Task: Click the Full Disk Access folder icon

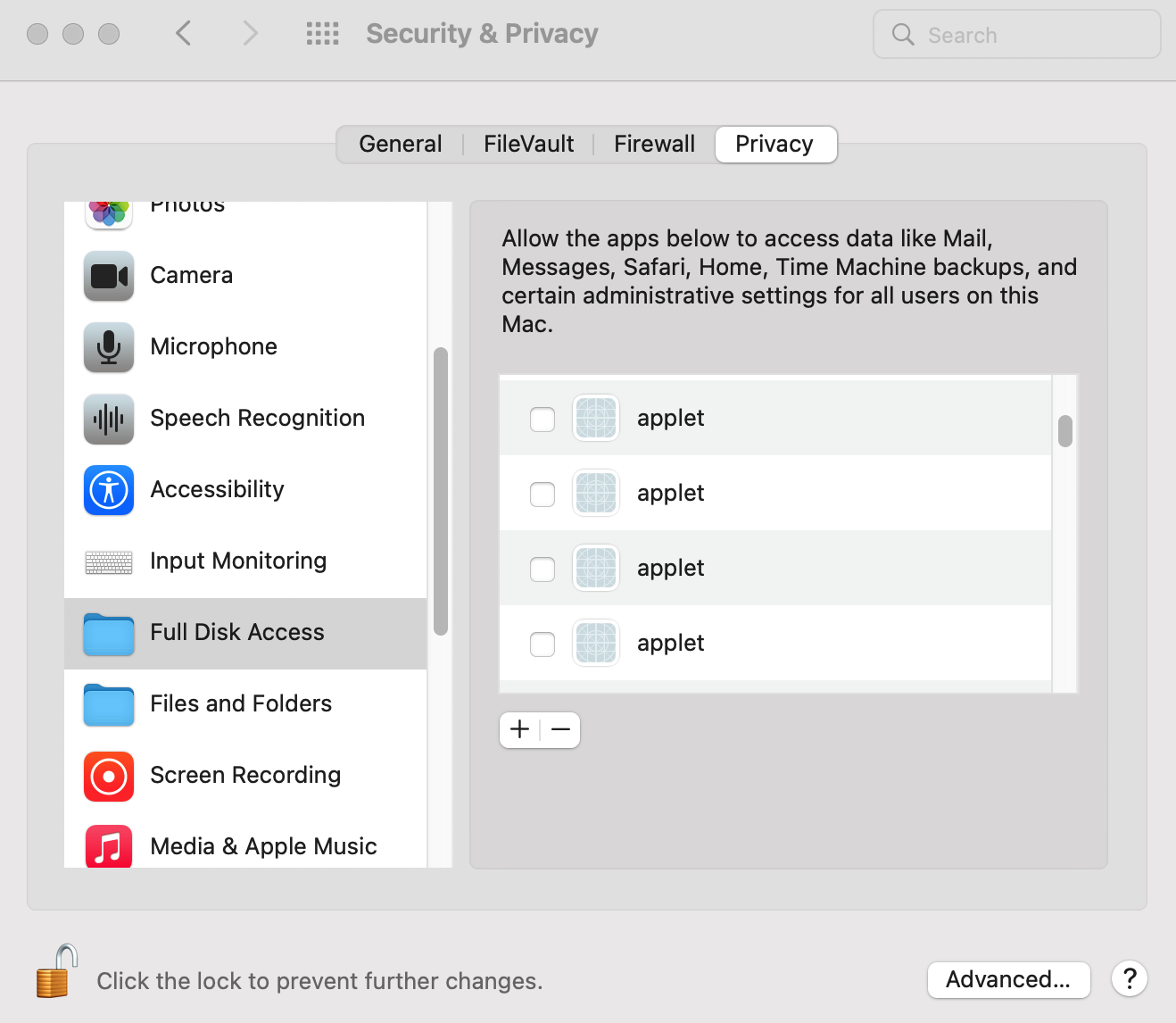Action: pos(108,633)
